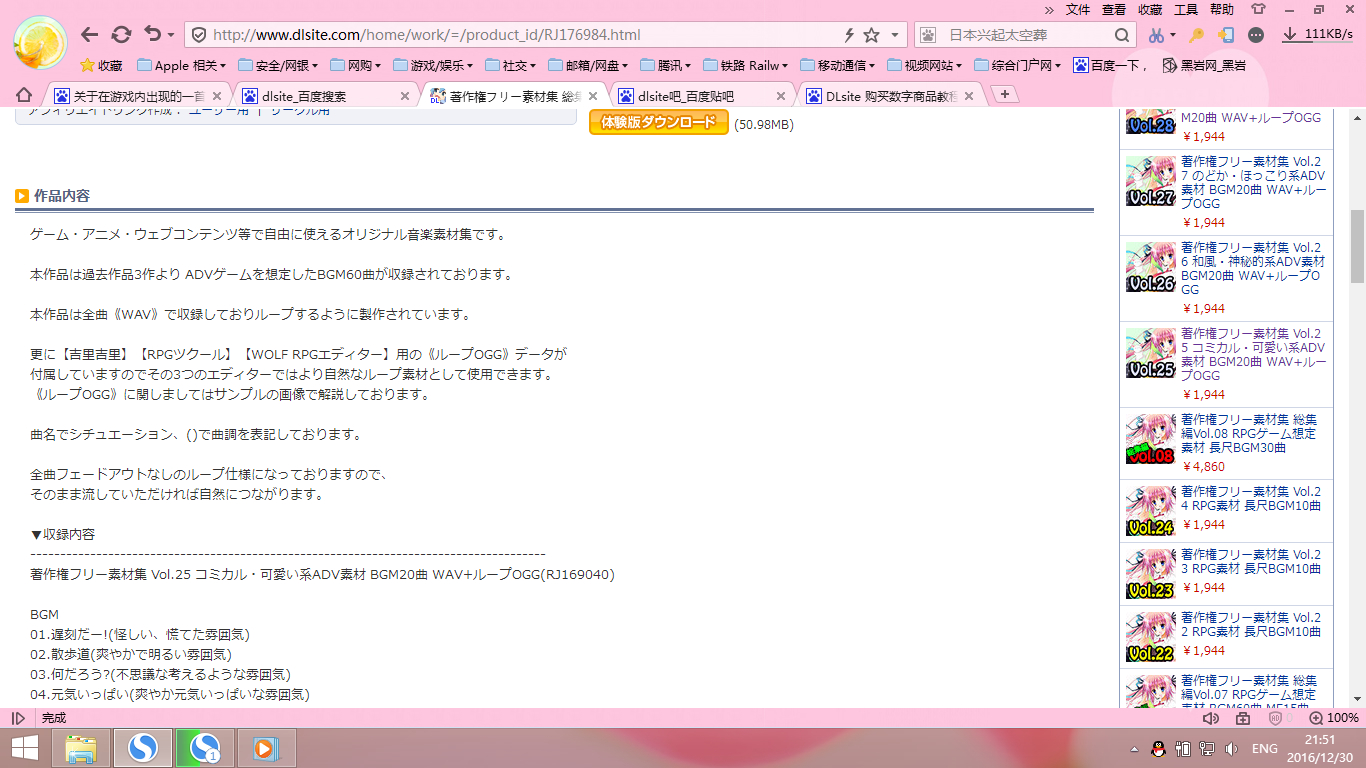Click the undo closed page arrow icon
This screenshot has height=768, width=1366.
coord(152,35)
